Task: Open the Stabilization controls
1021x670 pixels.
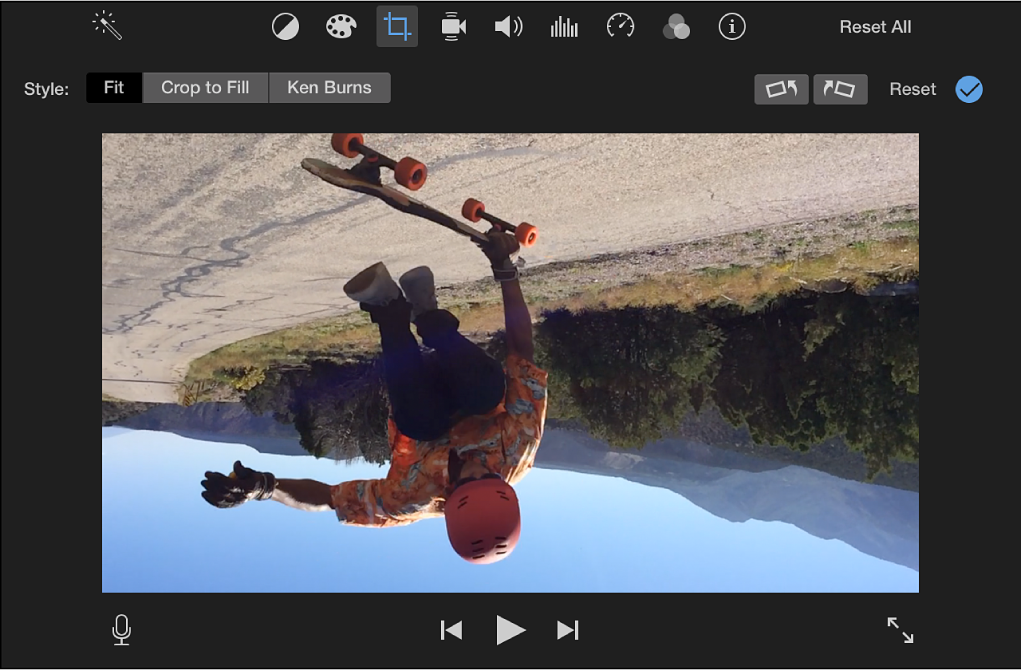Action: coord(453,27)
